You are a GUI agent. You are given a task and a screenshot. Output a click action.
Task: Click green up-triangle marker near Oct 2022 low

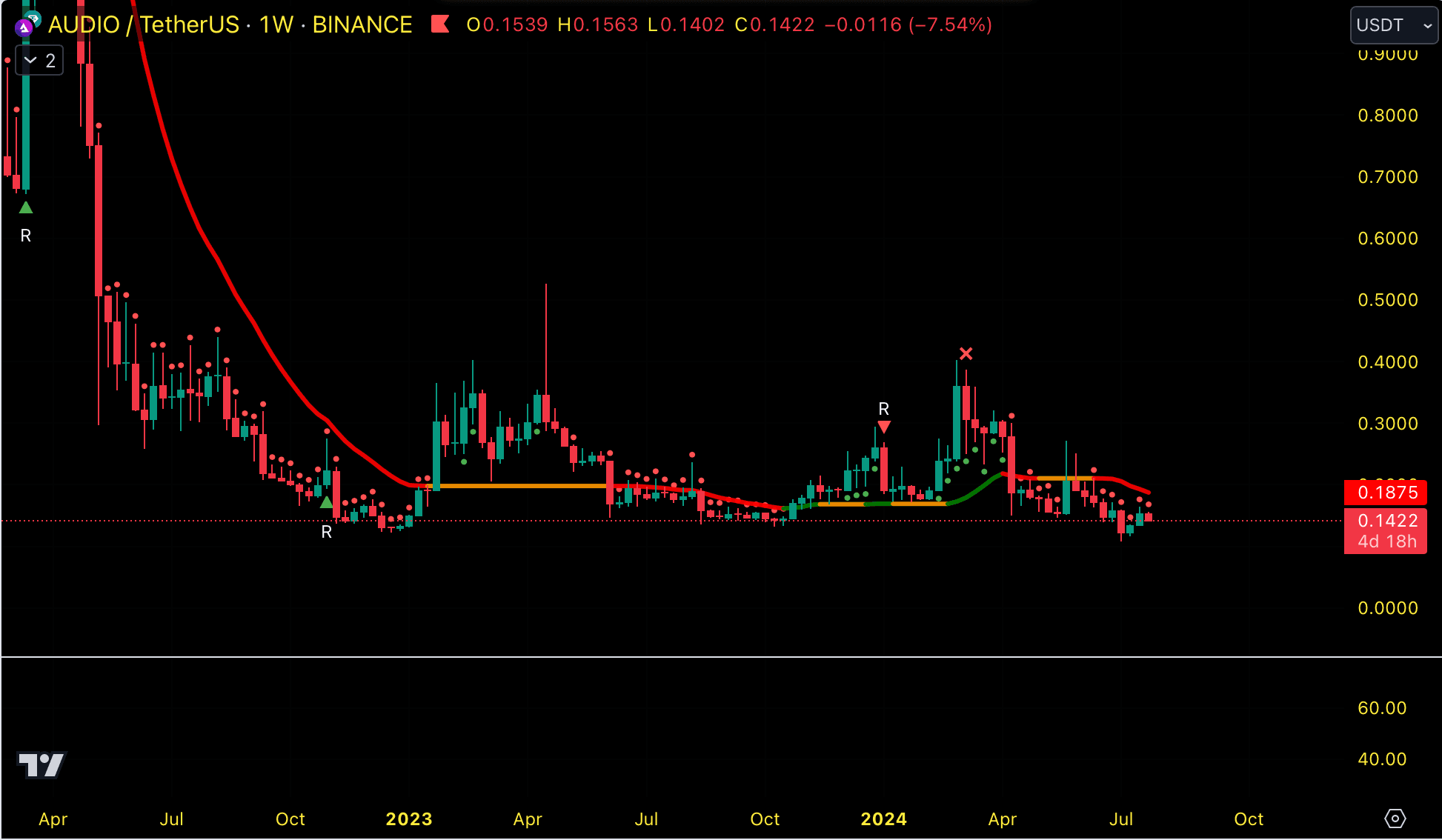click(326, 501)
